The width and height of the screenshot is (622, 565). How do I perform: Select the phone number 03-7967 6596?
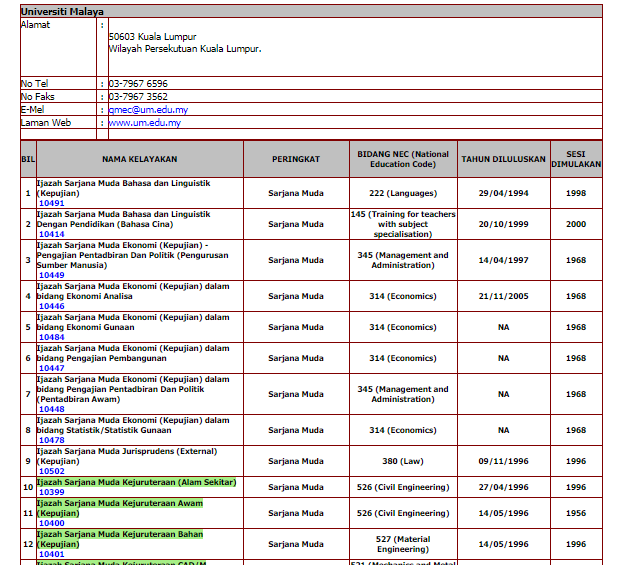tap(138, 84)
